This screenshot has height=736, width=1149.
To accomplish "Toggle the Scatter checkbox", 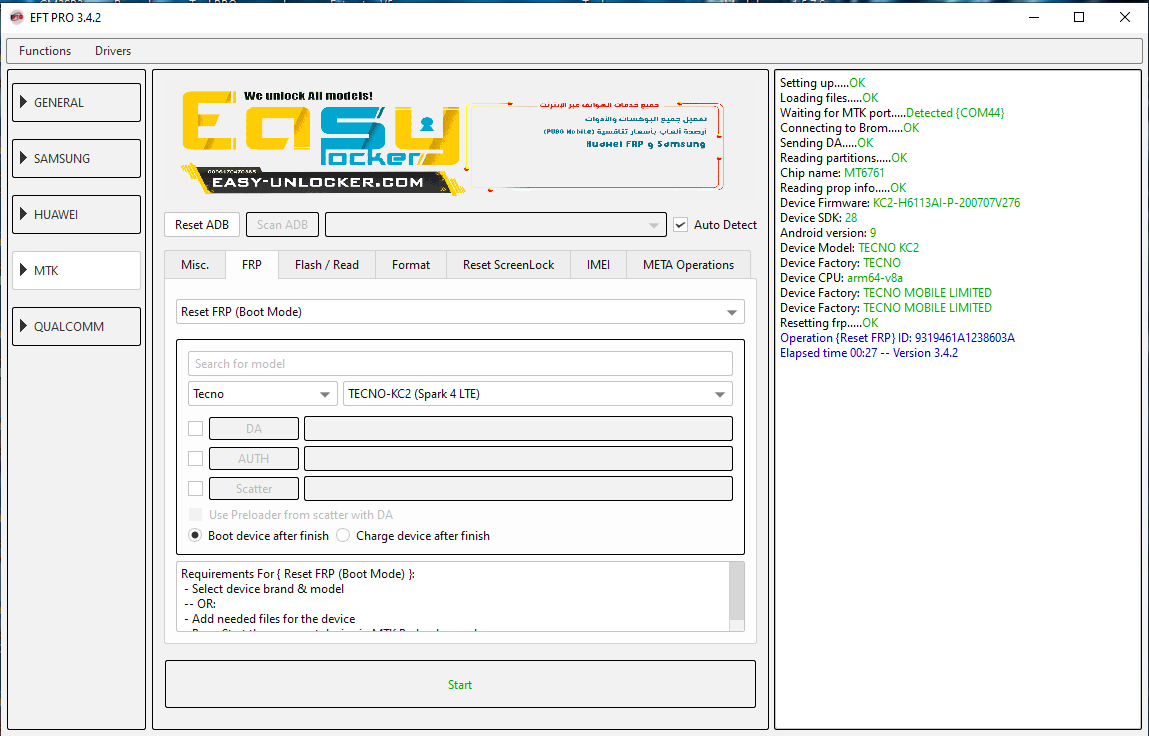I will [196, 488].
